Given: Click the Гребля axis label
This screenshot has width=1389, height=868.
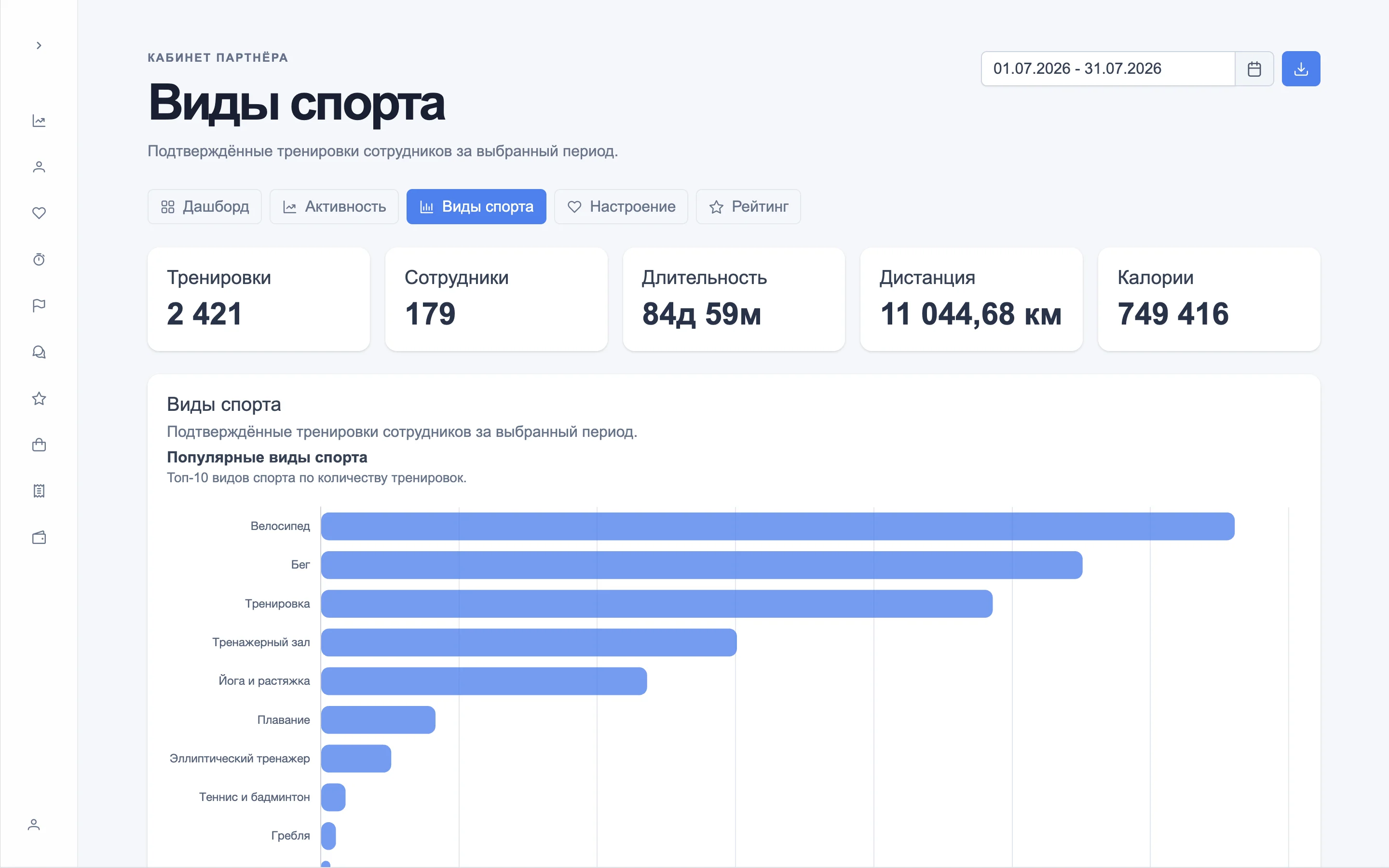Looking at the screenshot, I should pyautogui.click(x=290, y=836).
